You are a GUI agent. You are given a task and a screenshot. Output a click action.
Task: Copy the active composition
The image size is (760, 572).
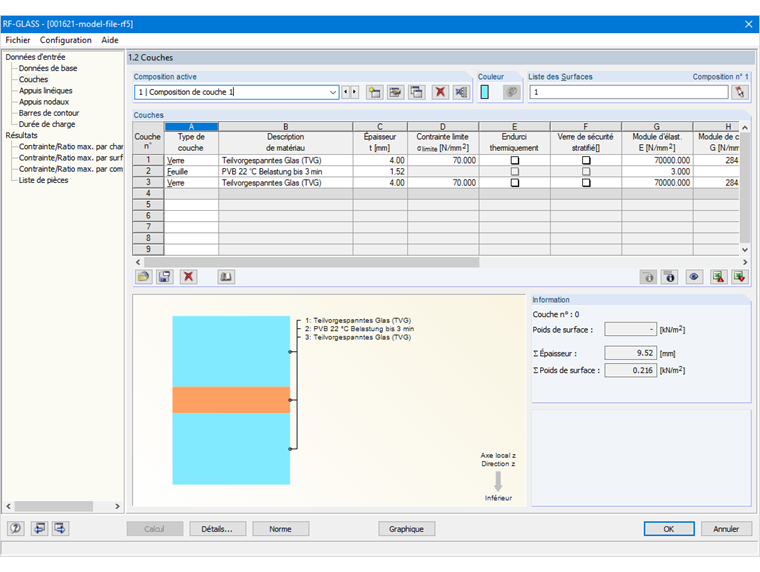[x=417, y=92]
